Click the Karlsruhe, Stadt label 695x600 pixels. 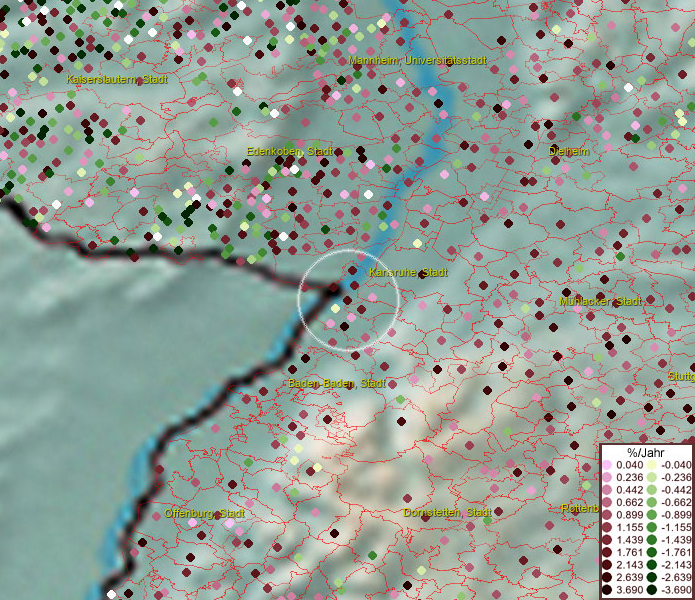(x=408, y=272)
